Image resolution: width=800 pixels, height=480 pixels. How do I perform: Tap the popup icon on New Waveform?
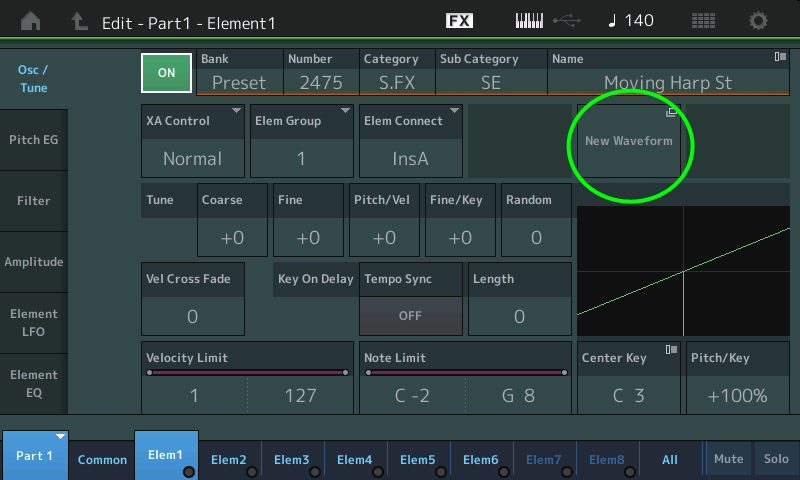[x=671, y=112]
